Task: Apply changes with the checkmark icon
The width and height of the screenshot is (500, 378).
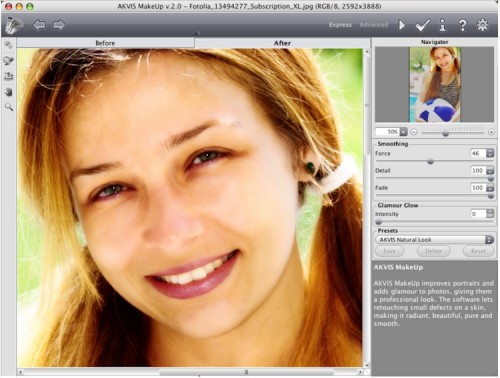Action: tap(423, 25)
